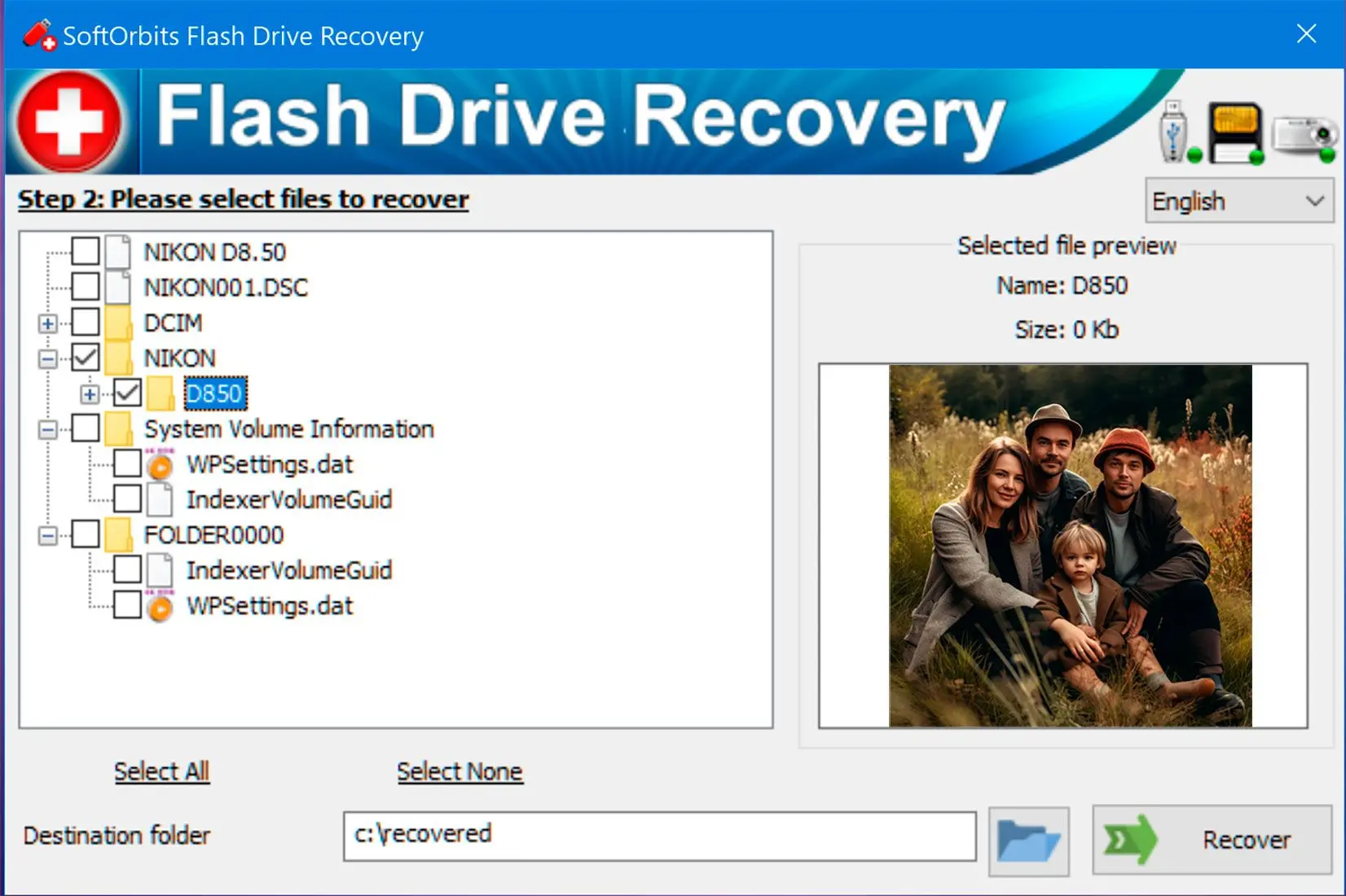Check WPSettings.dat checkbox under System Volume Information
This screenshot has width=1346, height=896.
point(127,463)
